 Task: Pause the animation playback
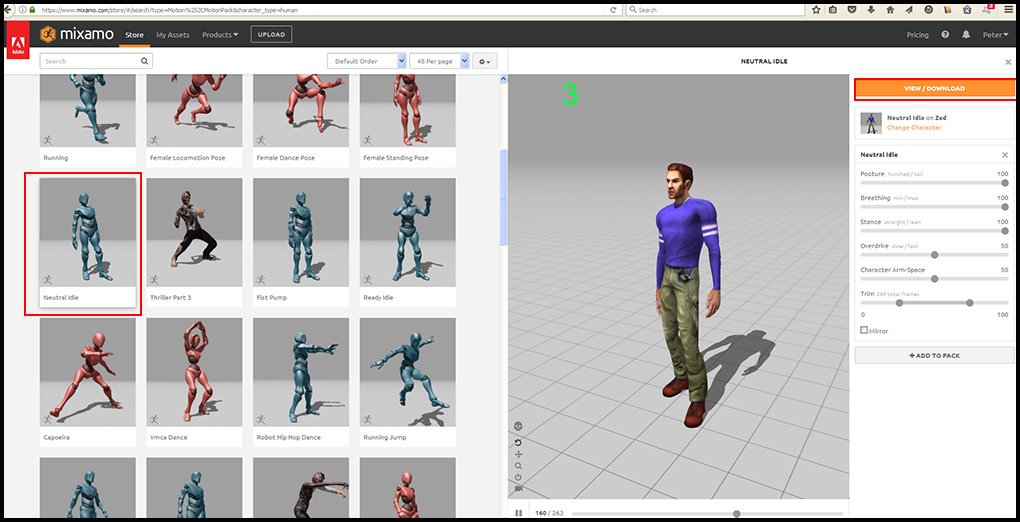518,514
